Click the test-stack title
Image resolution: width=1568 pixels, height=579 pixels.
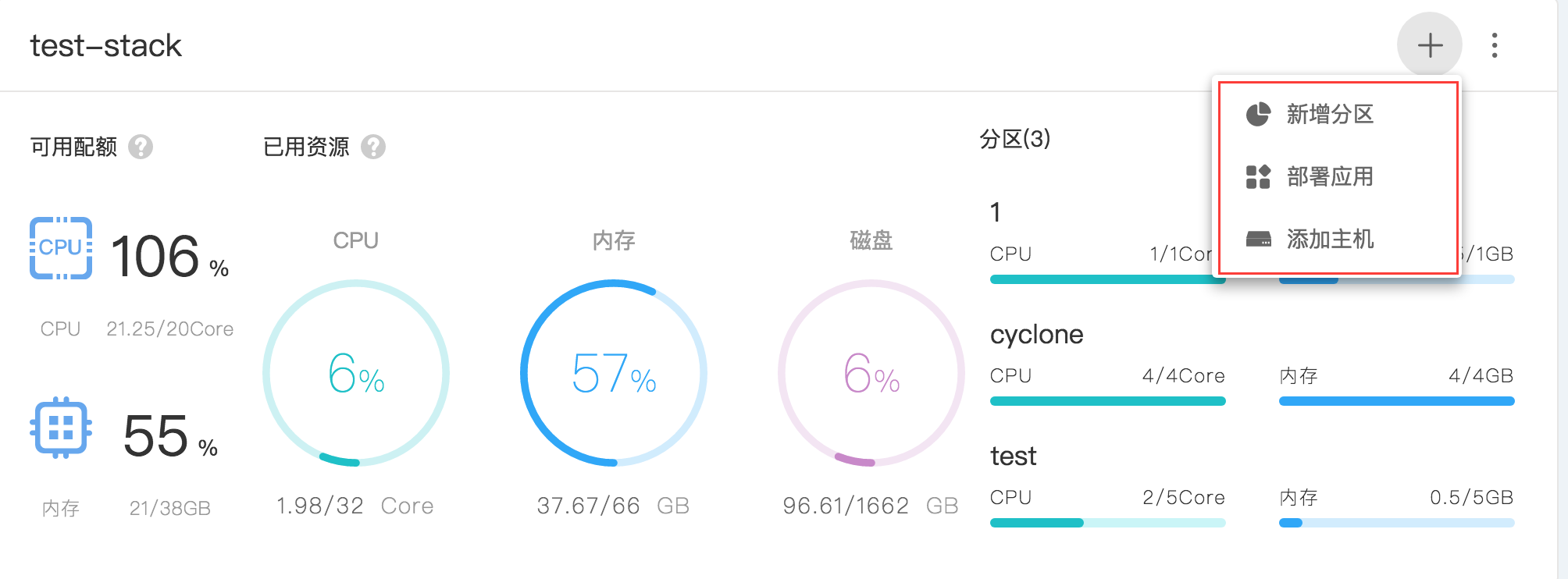pos(106,46)
